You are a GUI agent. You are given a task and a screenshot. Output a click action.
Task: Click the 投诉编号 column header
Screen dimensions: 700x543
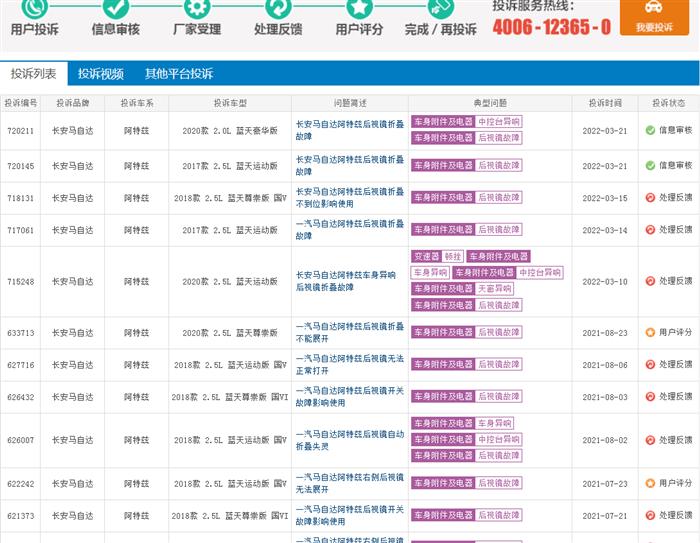[x=21, y=103]
